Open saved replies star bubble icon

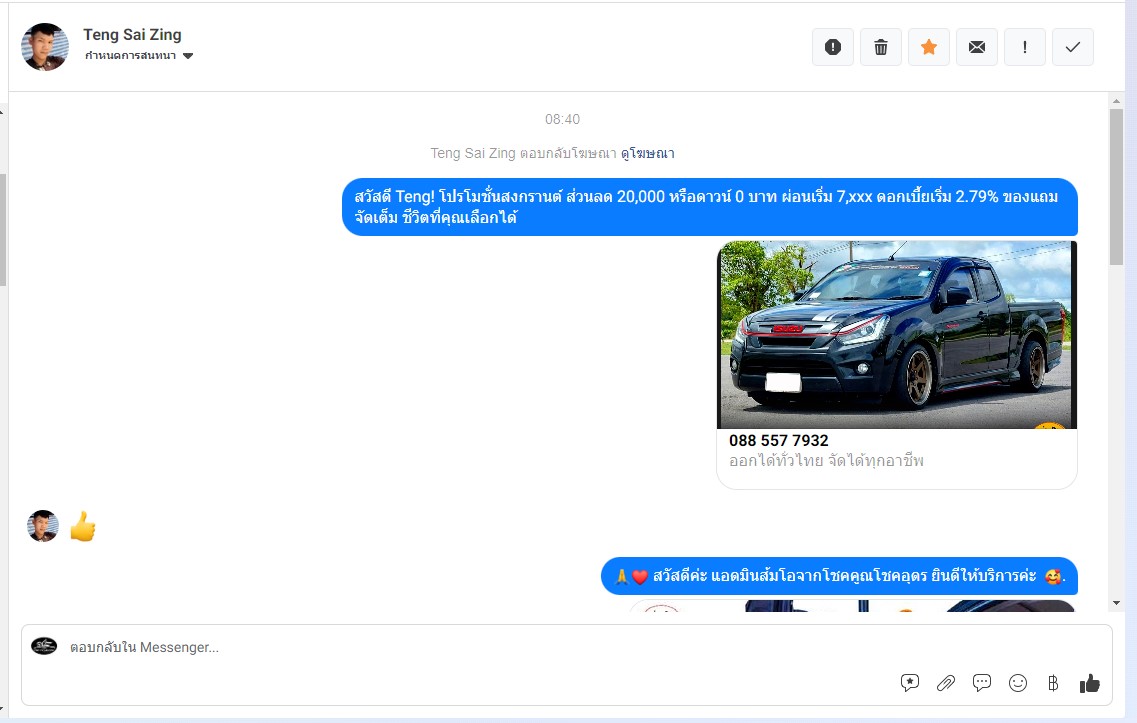click(x=910, y=683)
